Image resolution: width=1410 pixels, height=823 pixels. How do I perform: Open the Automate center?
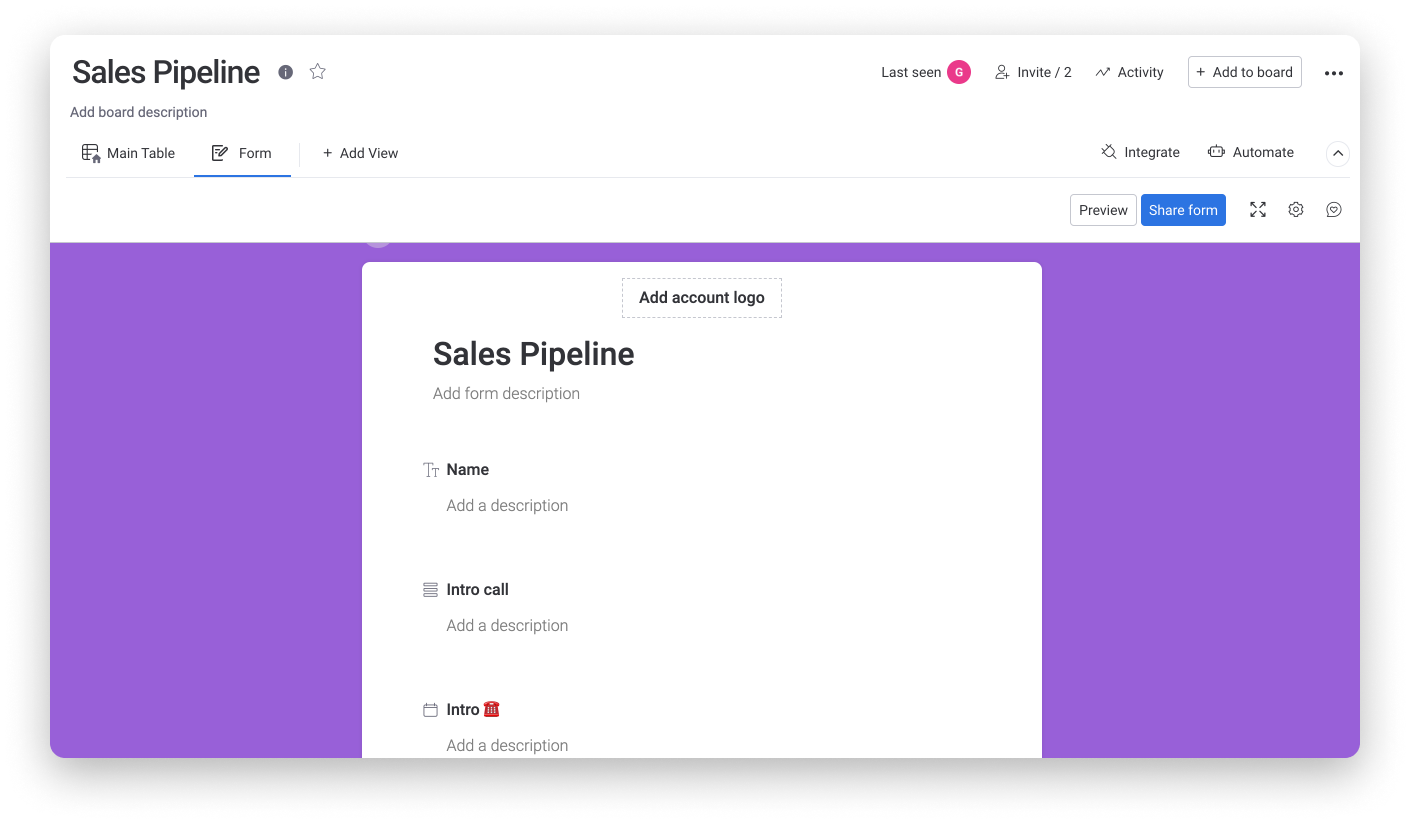tap(1251, 152)
